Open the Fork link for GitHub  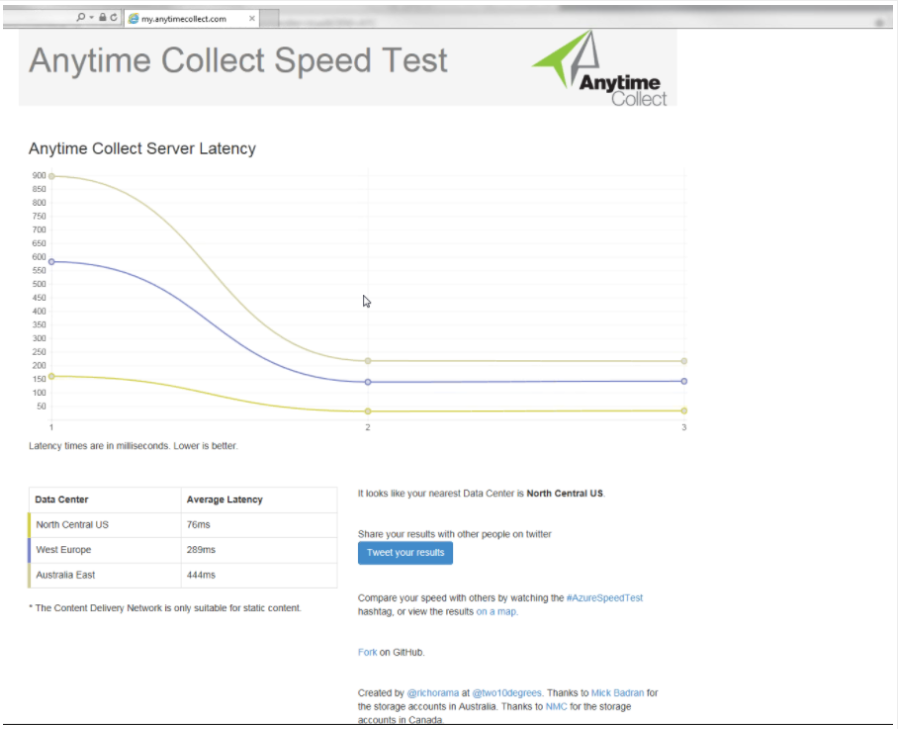click(x=367, y=652)
